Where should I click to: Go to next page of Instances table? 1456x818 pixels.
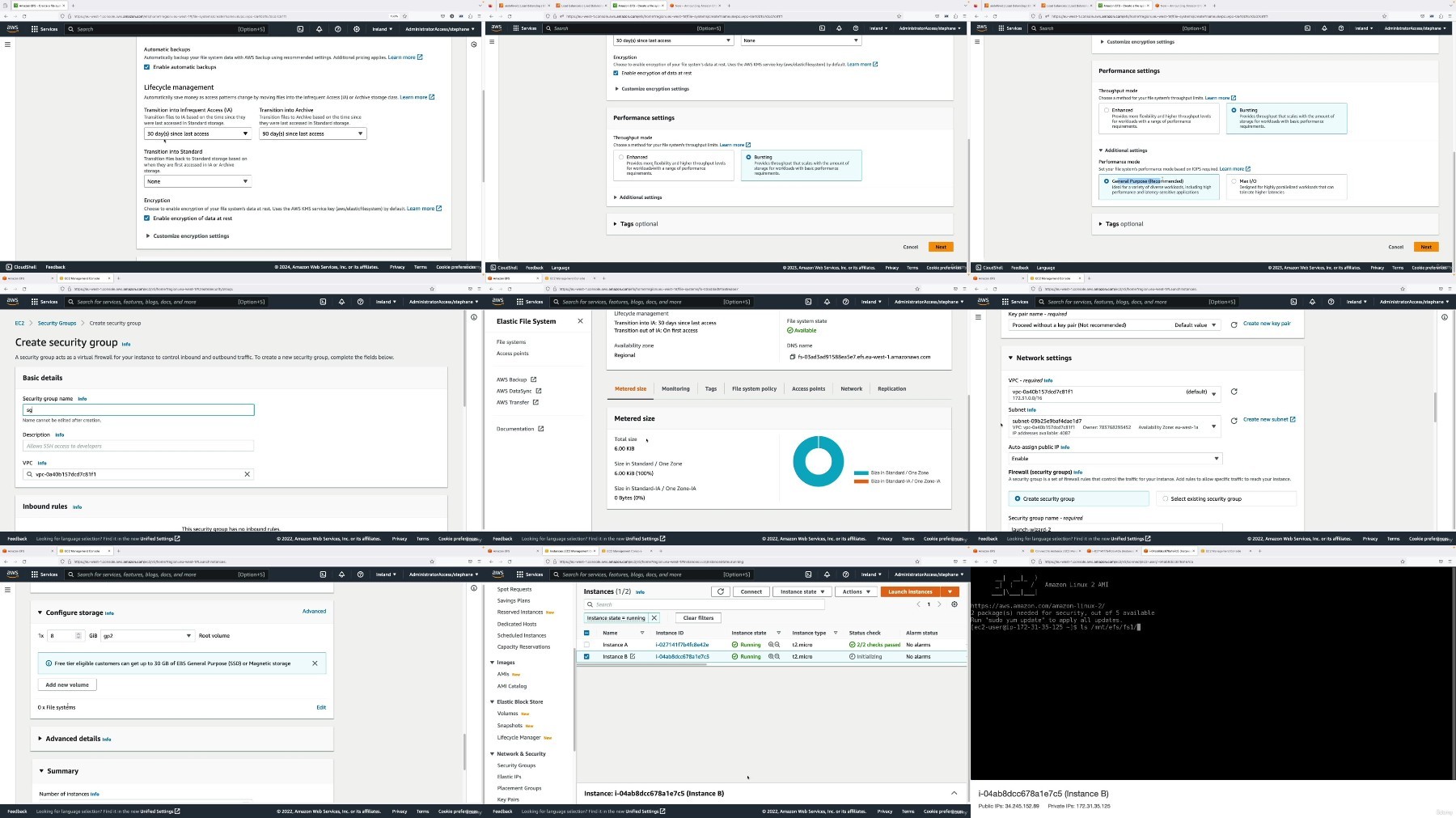point(939,604)
